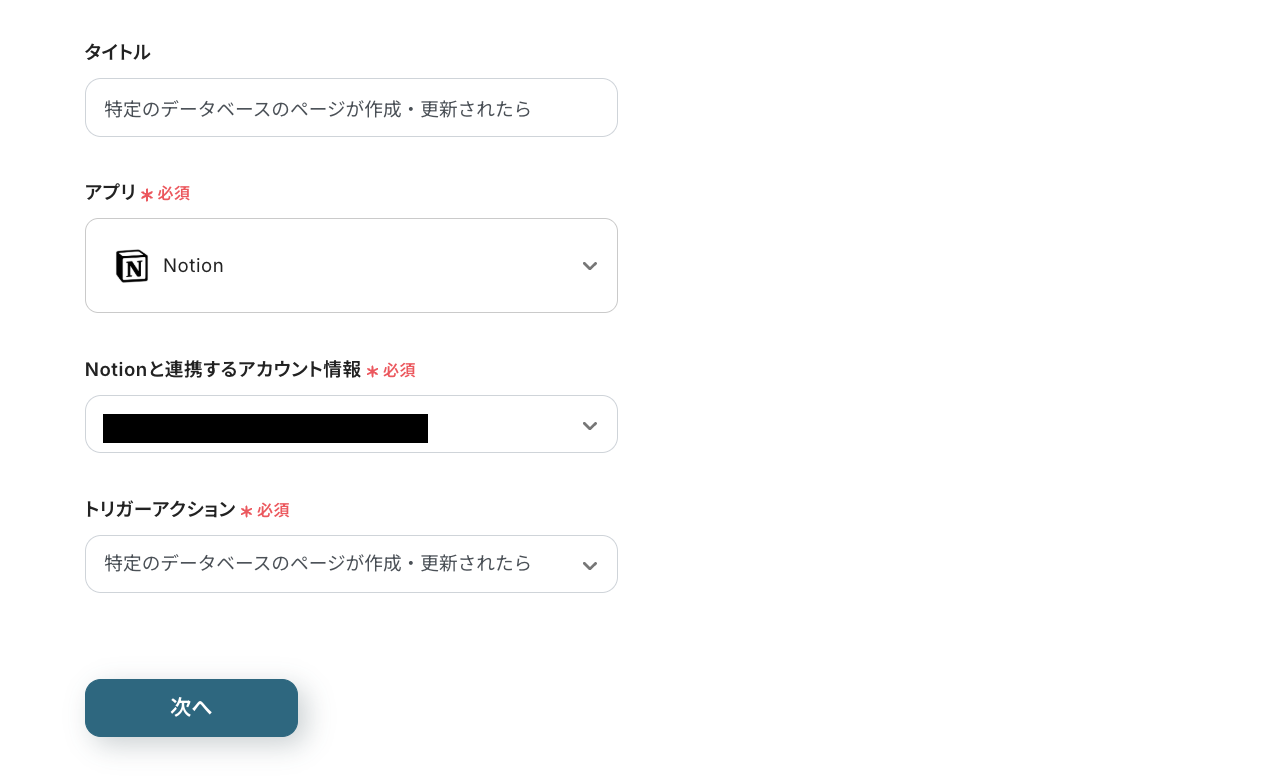The height and width of the screenshot is (778, 1276).
Task: Click the タイトル heading label
Action: (x=117, y=51)
